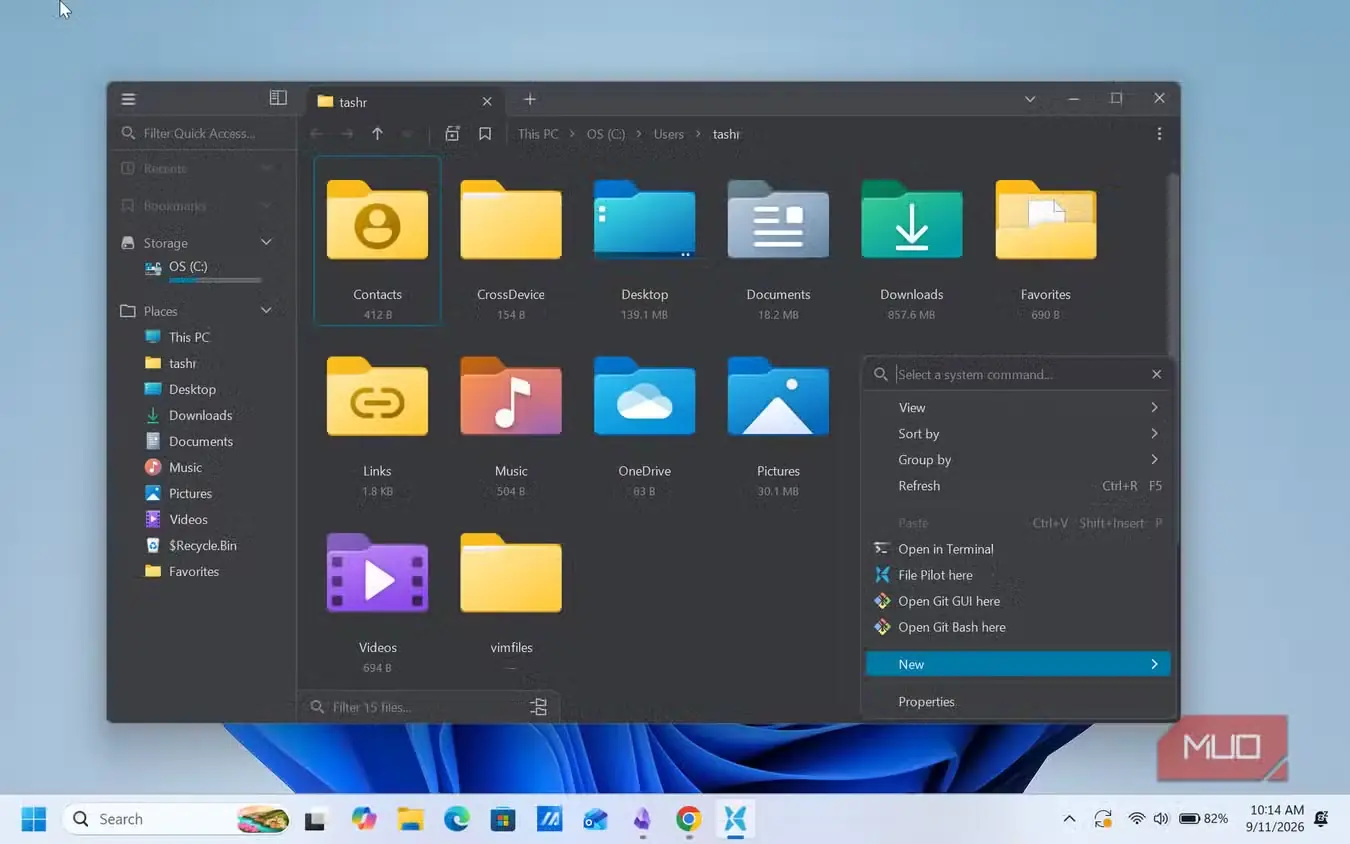Select the Music folder icon in grid
The image size is (1350, 844).
coord(511,397)
